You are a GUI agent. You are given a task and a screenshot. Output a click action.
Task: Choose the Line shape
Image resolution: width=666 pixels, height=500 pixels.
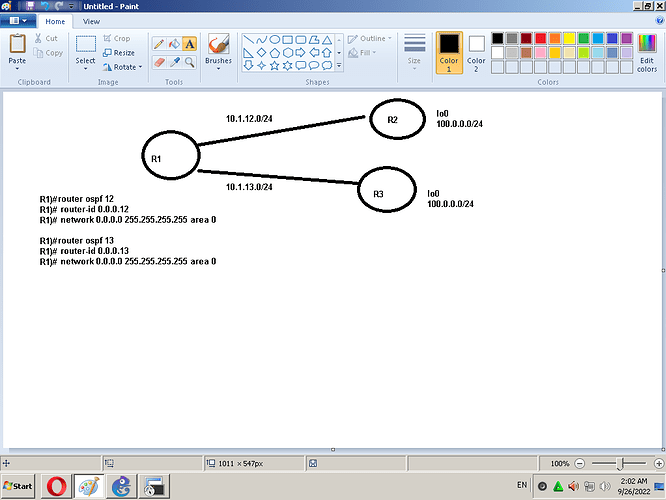[249, 40]
